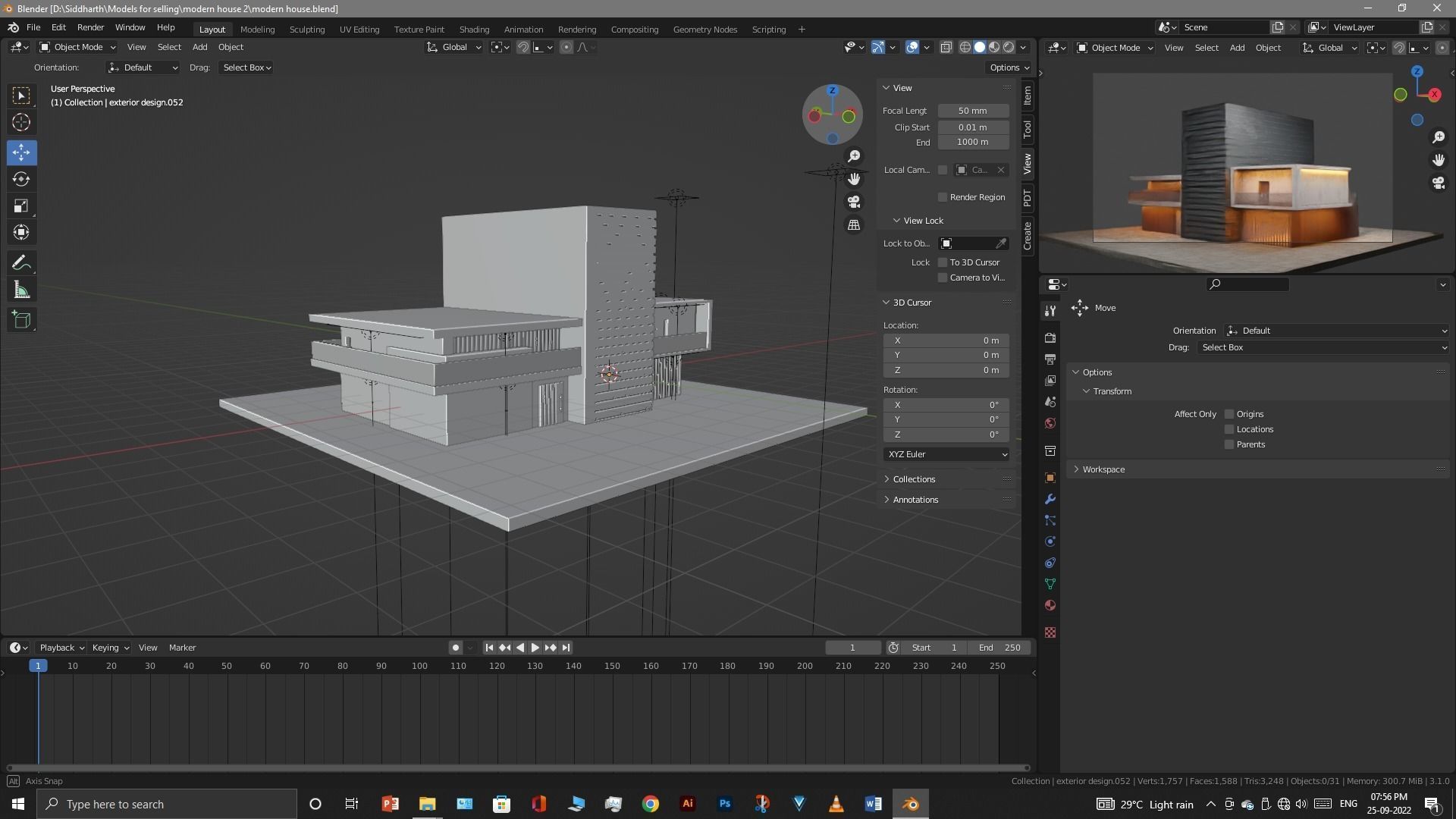Click the Keying button in timeline
This screenshot has width=1456, height=819.
click(x=110, y=648)
